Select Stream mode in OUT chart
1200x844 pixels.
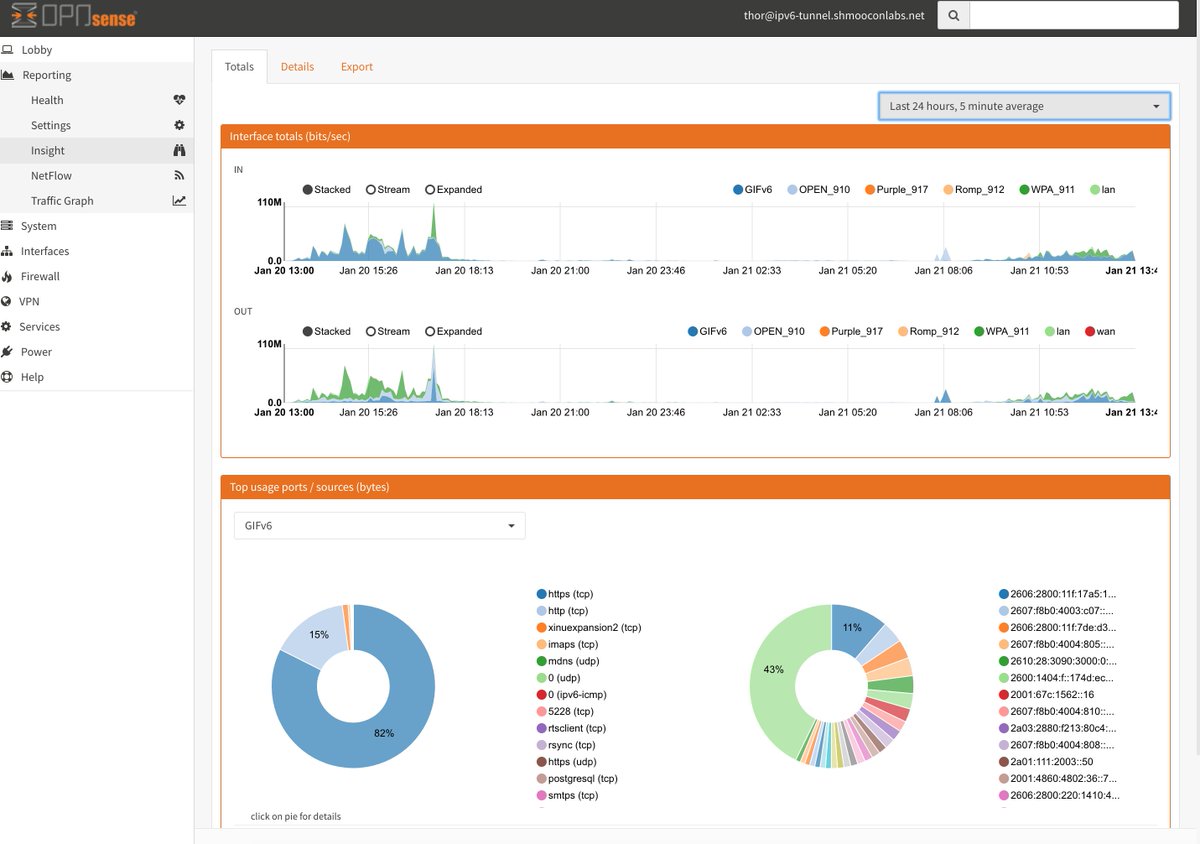(388, 331)
